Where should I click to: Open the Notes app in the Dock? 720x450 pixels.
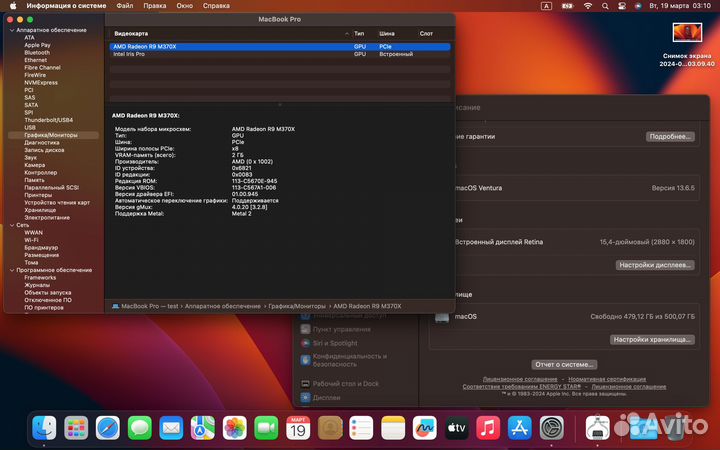pos(393,428)
